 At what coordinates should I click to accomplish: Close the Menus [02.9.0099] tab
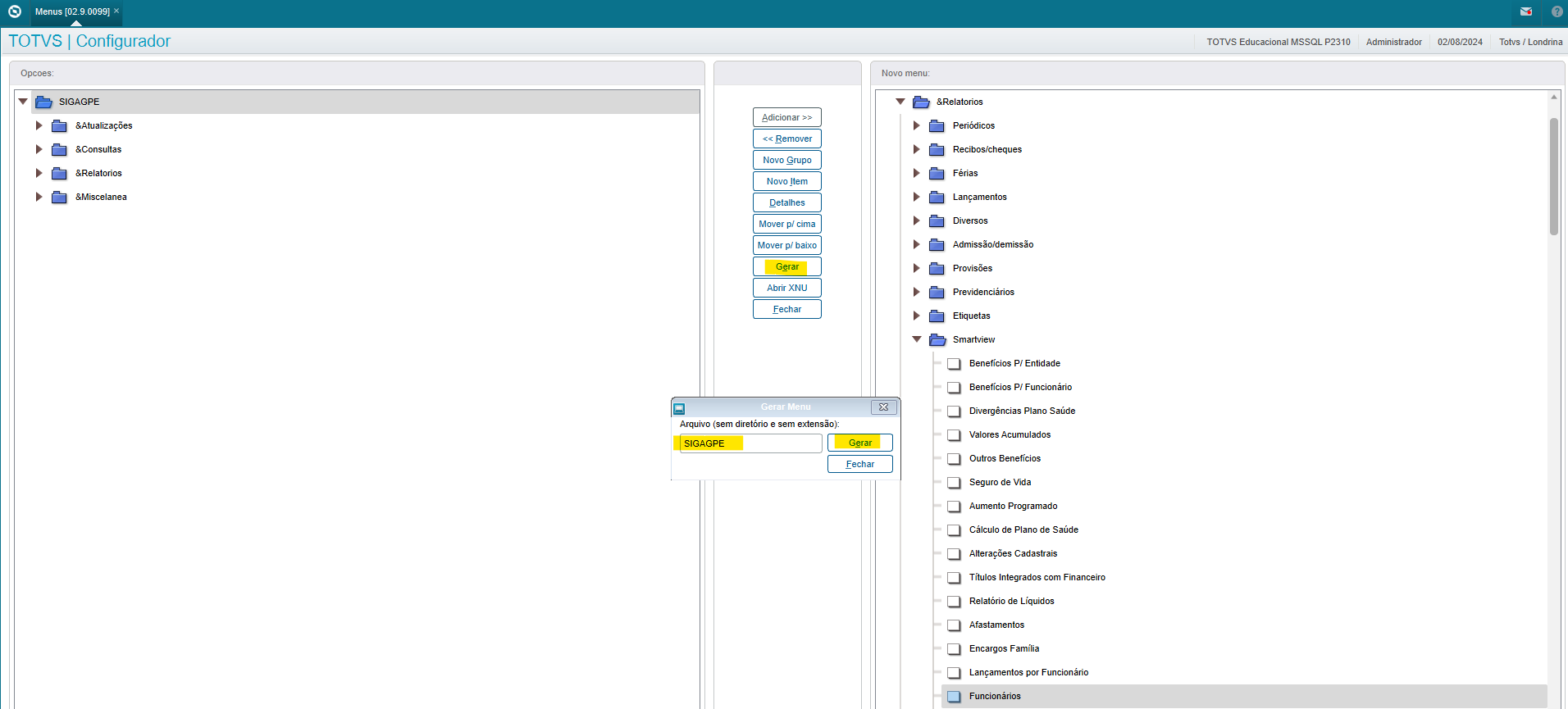click(116, 11)
